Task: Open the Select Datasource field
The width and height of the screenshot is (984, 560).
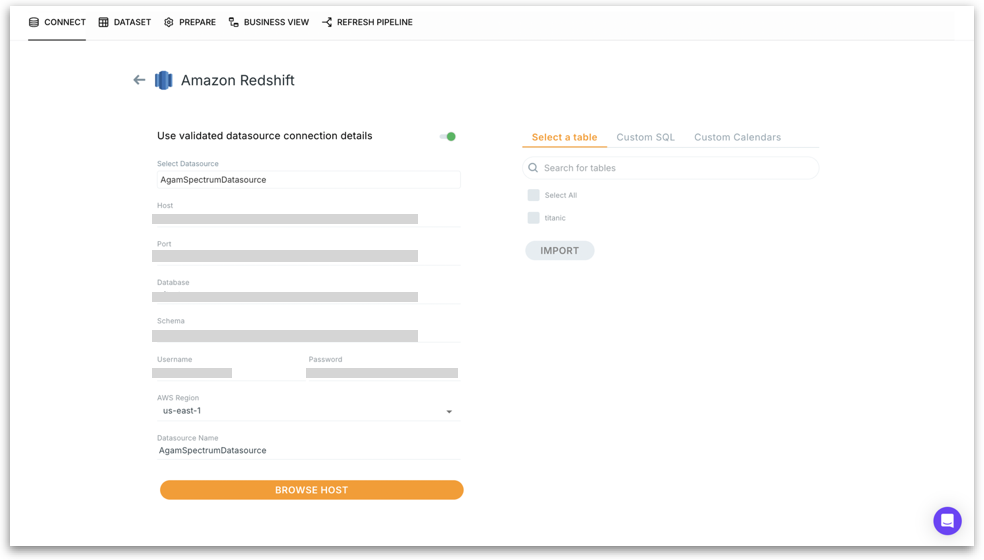Action: (x=308, y=180)
